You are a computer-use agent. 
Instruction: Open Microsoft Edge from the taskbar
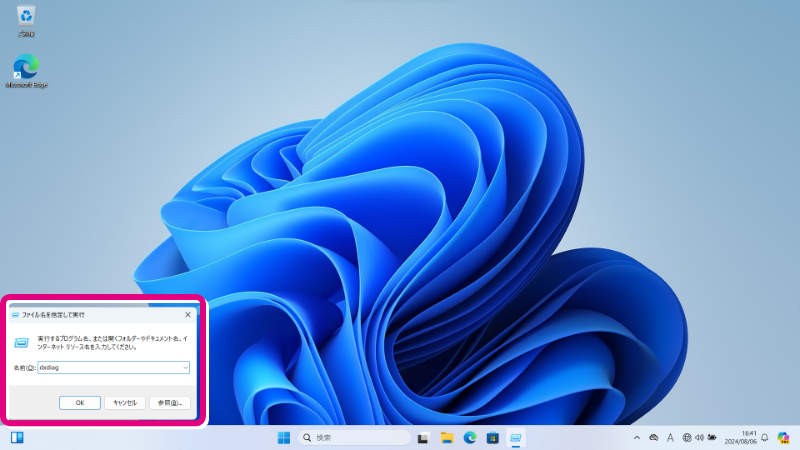pyautogui.click(x=469, y=438)
